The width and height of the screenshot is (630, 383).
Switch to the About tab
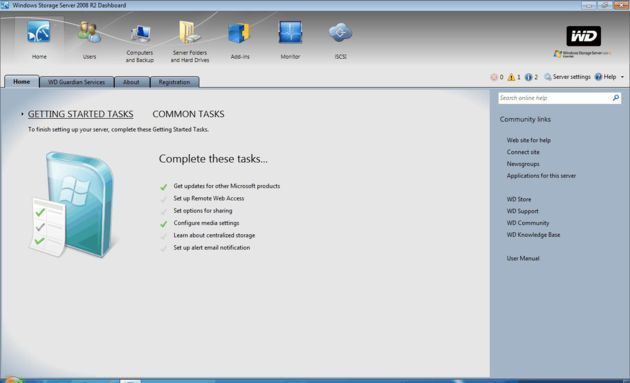(131, 82)
